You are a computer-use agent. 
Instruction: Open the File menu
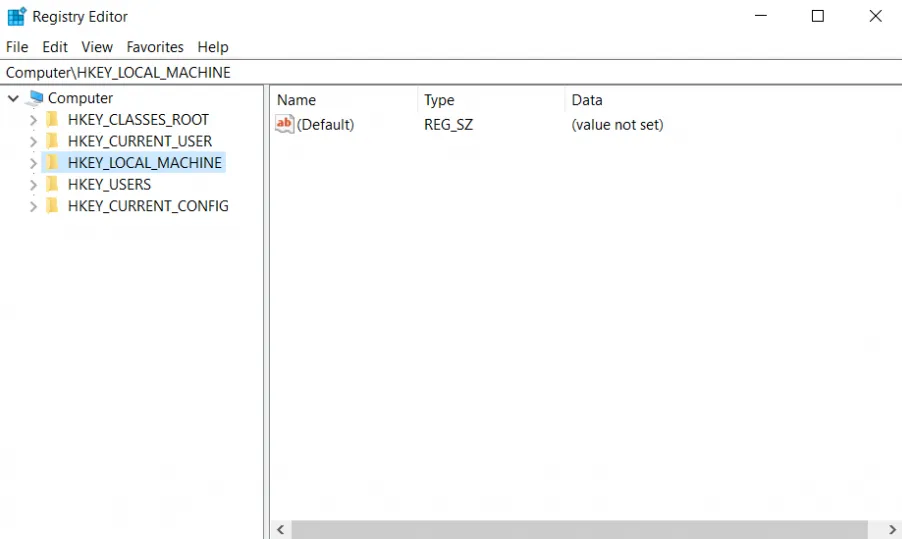[x=17, y=47]
